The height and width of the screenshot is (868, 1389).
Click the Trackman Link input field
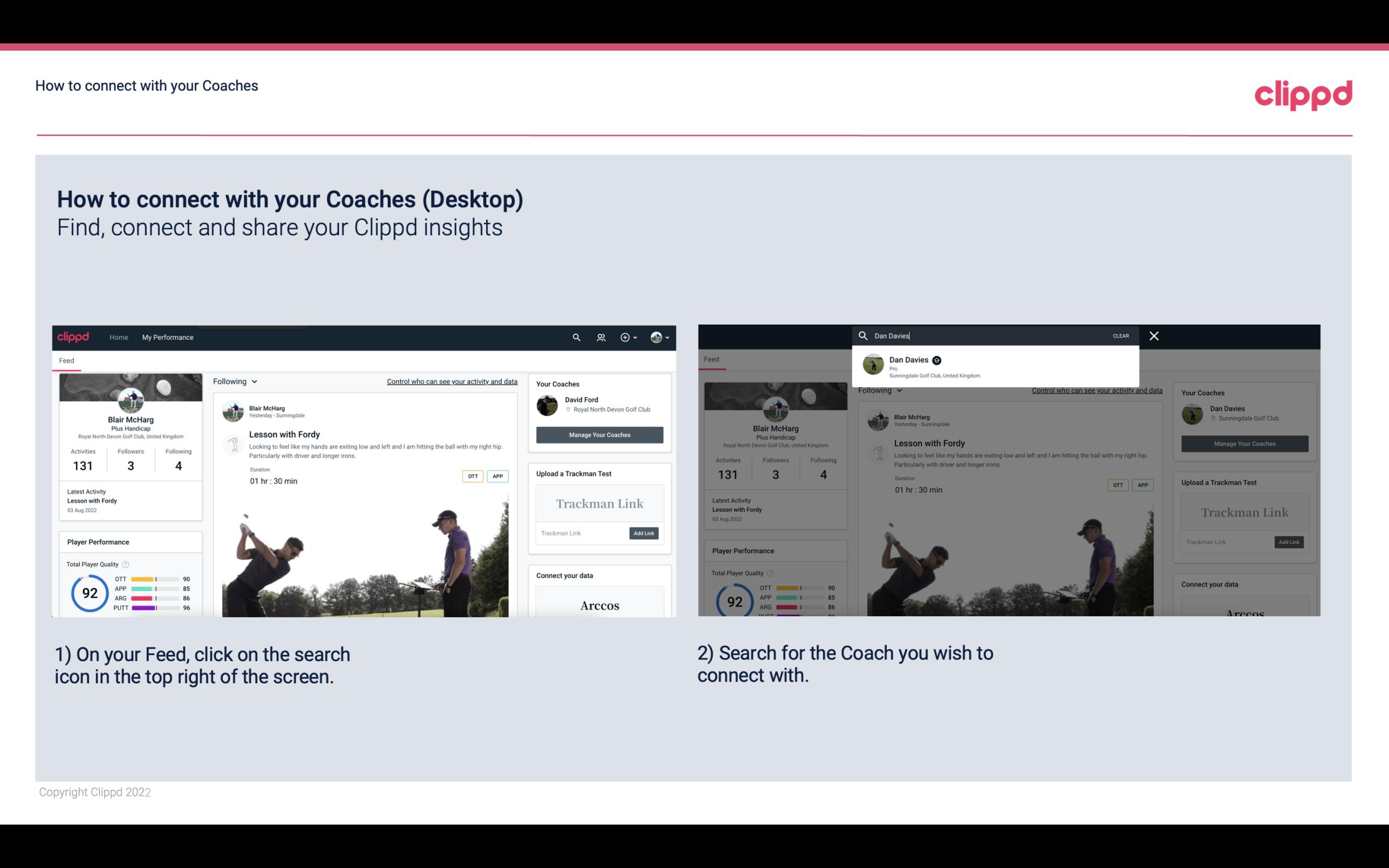point(582,532)
